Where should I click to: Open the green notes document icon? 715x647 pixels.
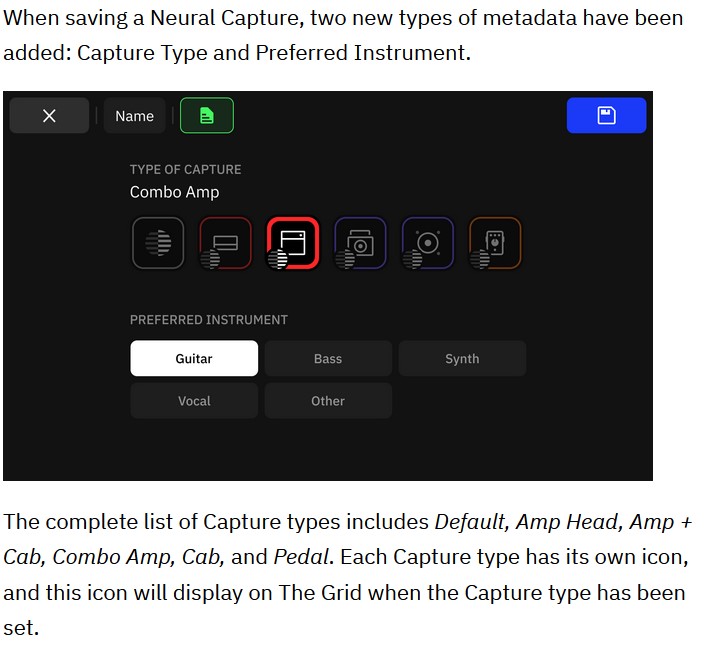pos(207,115)
